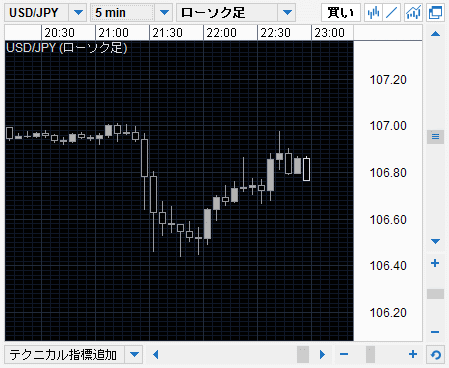Click the vertical zoom slider thumb
This screenshot has height=368, width=449.
click(435, 294)
